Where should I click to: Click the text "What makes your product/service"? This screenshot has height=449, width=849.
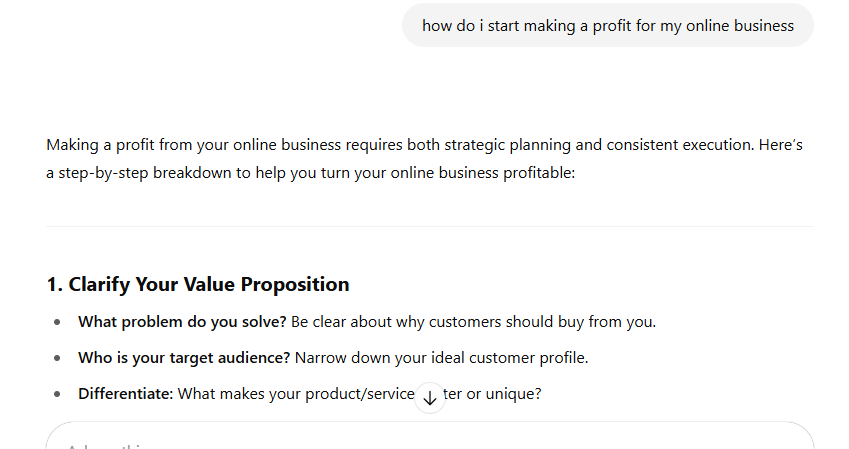coord(295,394)
